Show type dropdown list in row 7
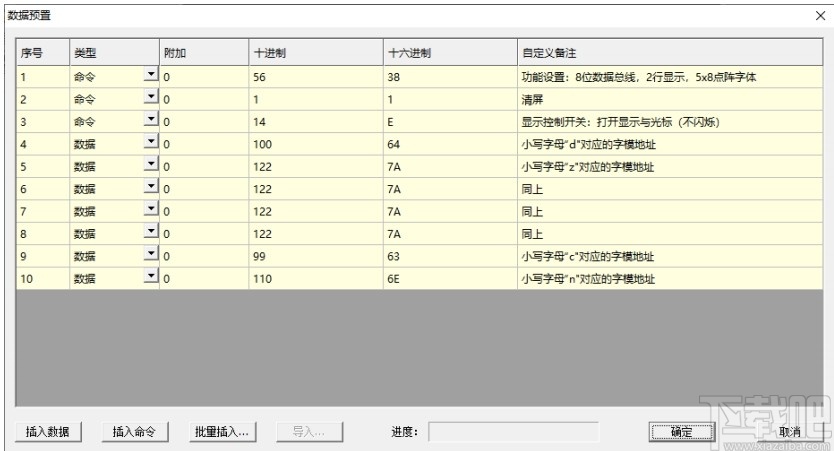This screenshot has height=451, width=834. (x=152, y=208)
